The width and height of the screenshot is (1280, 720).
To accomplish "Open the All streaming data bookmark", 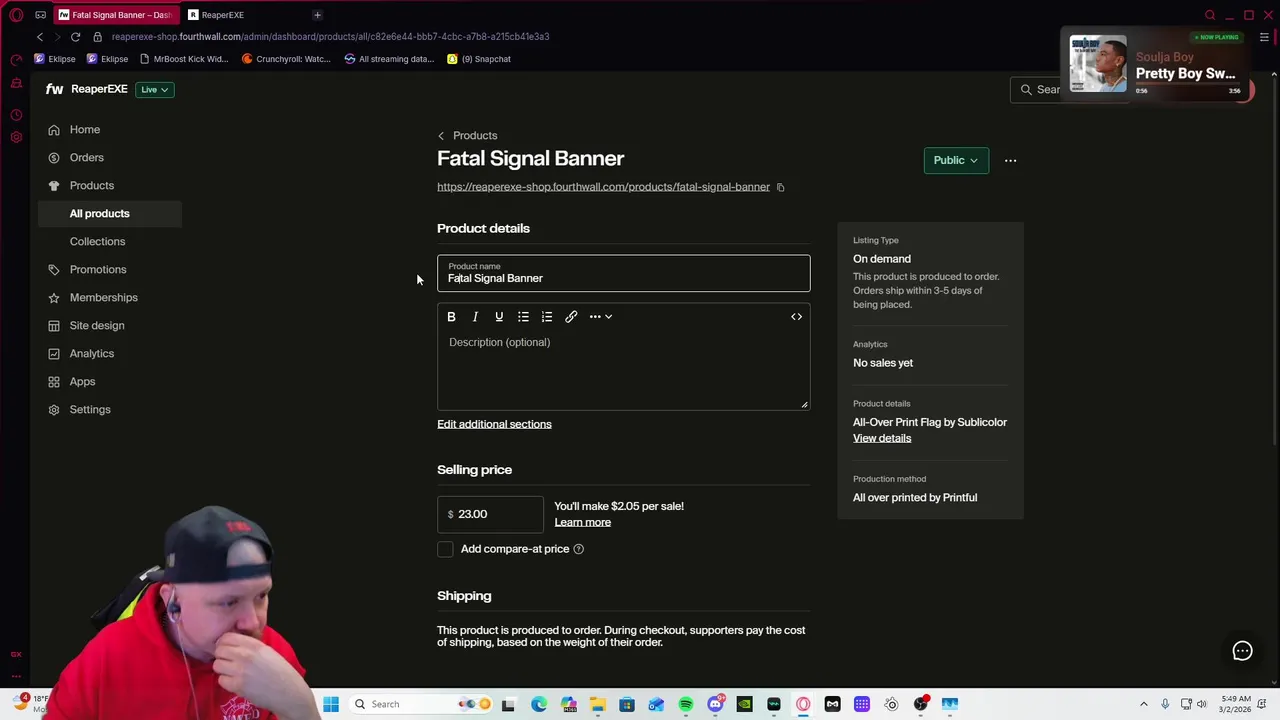I will pos(389,59).
